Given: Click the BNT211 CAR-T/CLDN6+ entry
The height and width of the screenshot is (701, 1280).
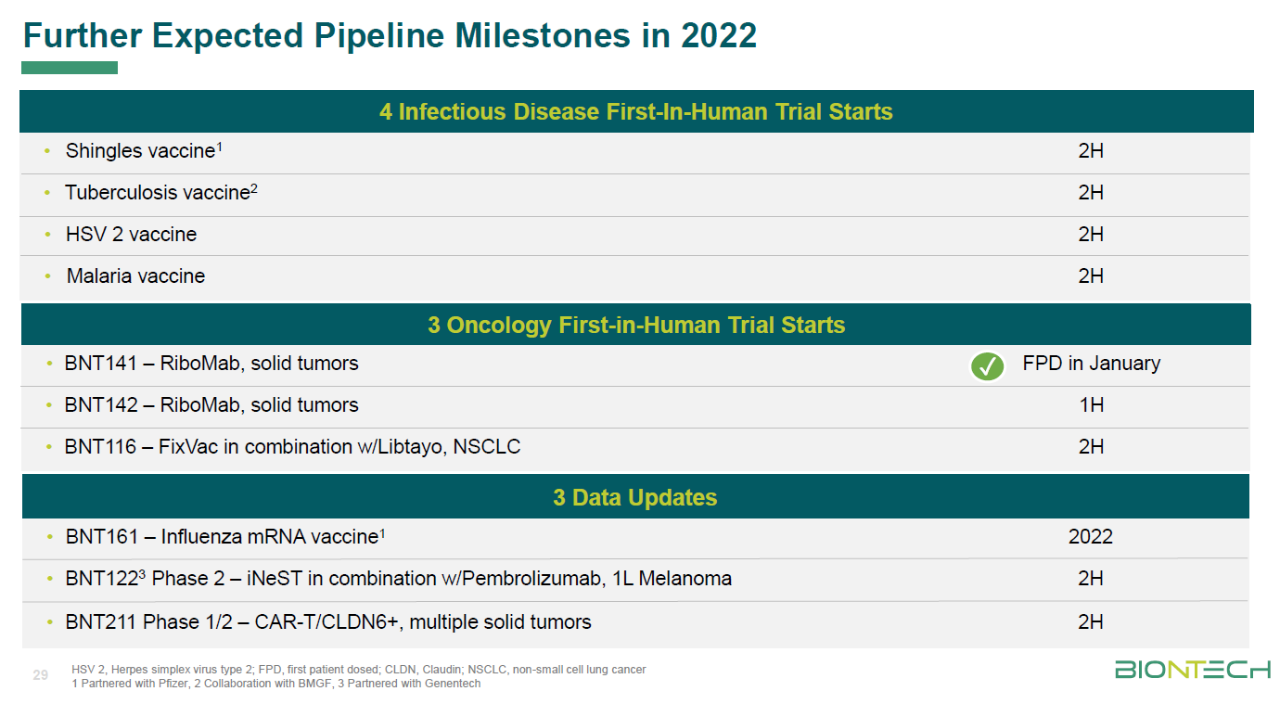Looking at the screenshot, I should pos(328,622).
